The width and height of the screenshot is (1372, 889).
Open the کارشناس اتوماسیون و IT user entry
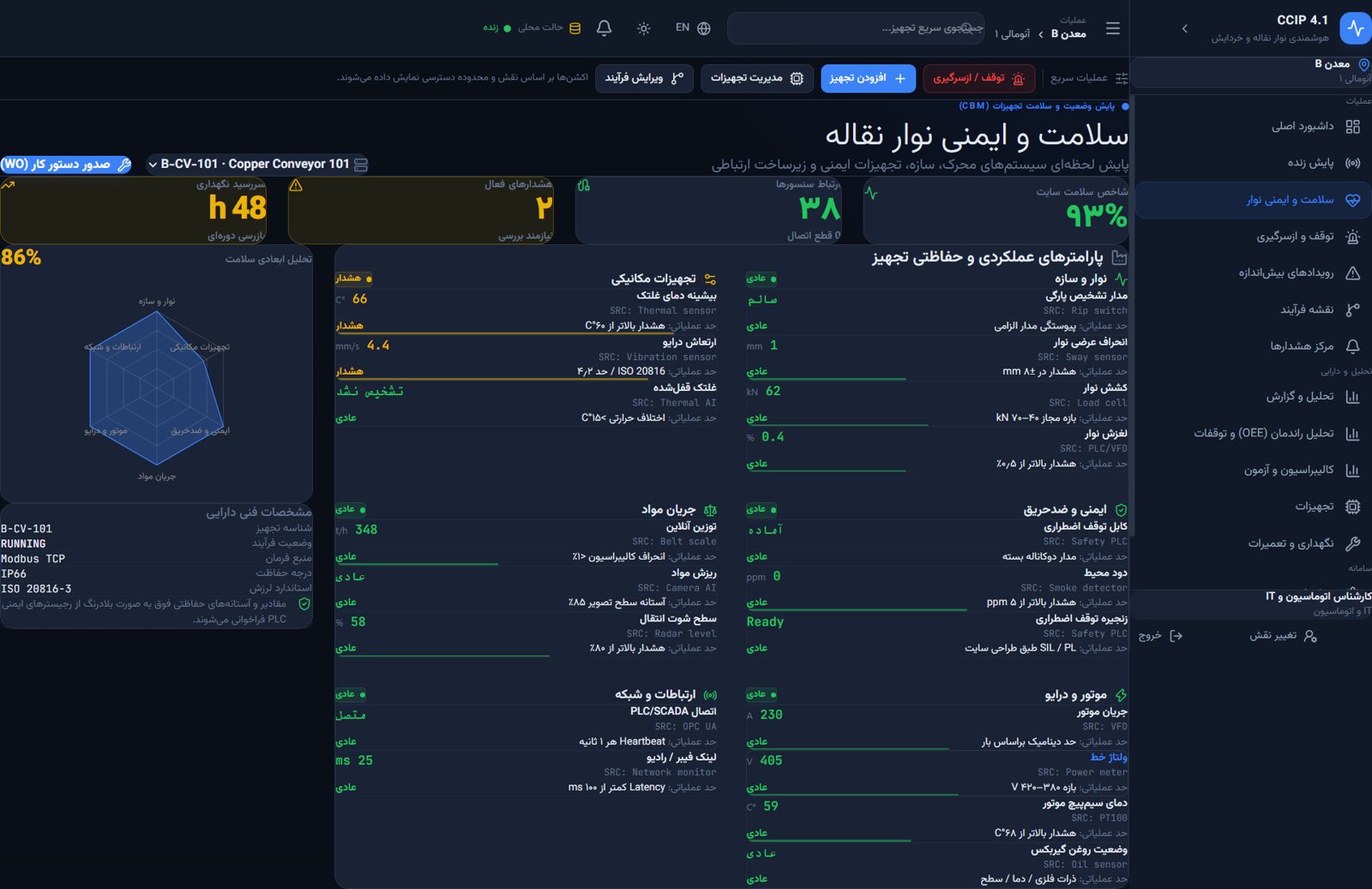1251,604
